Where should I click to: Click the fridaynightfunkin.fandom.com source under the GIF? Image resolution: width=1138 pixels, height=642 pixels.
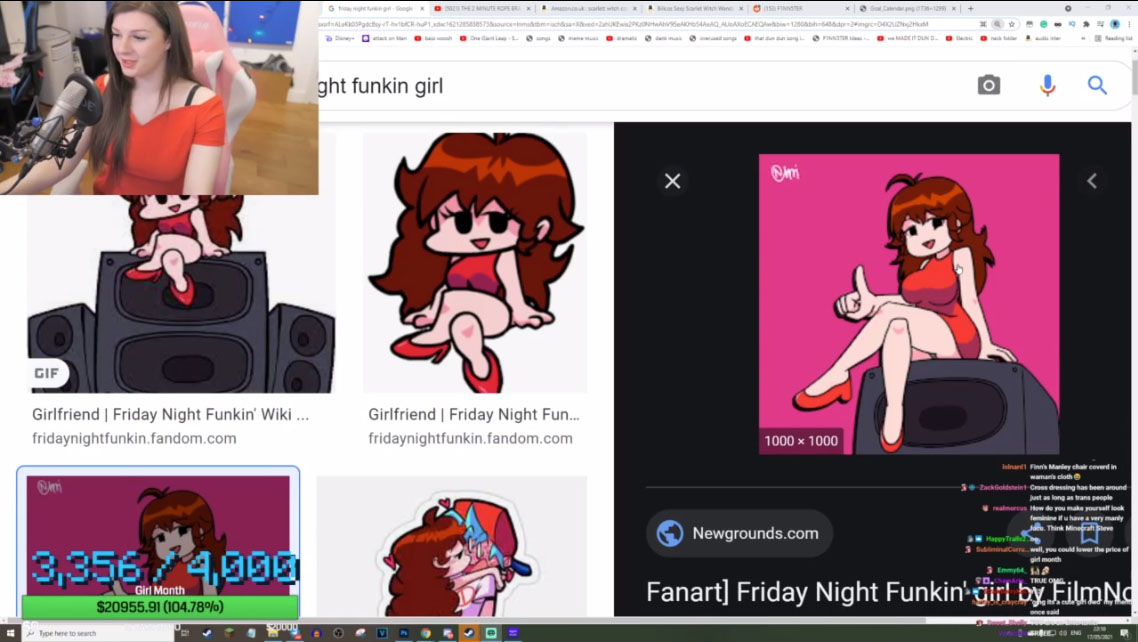click(x=134, y=438)
